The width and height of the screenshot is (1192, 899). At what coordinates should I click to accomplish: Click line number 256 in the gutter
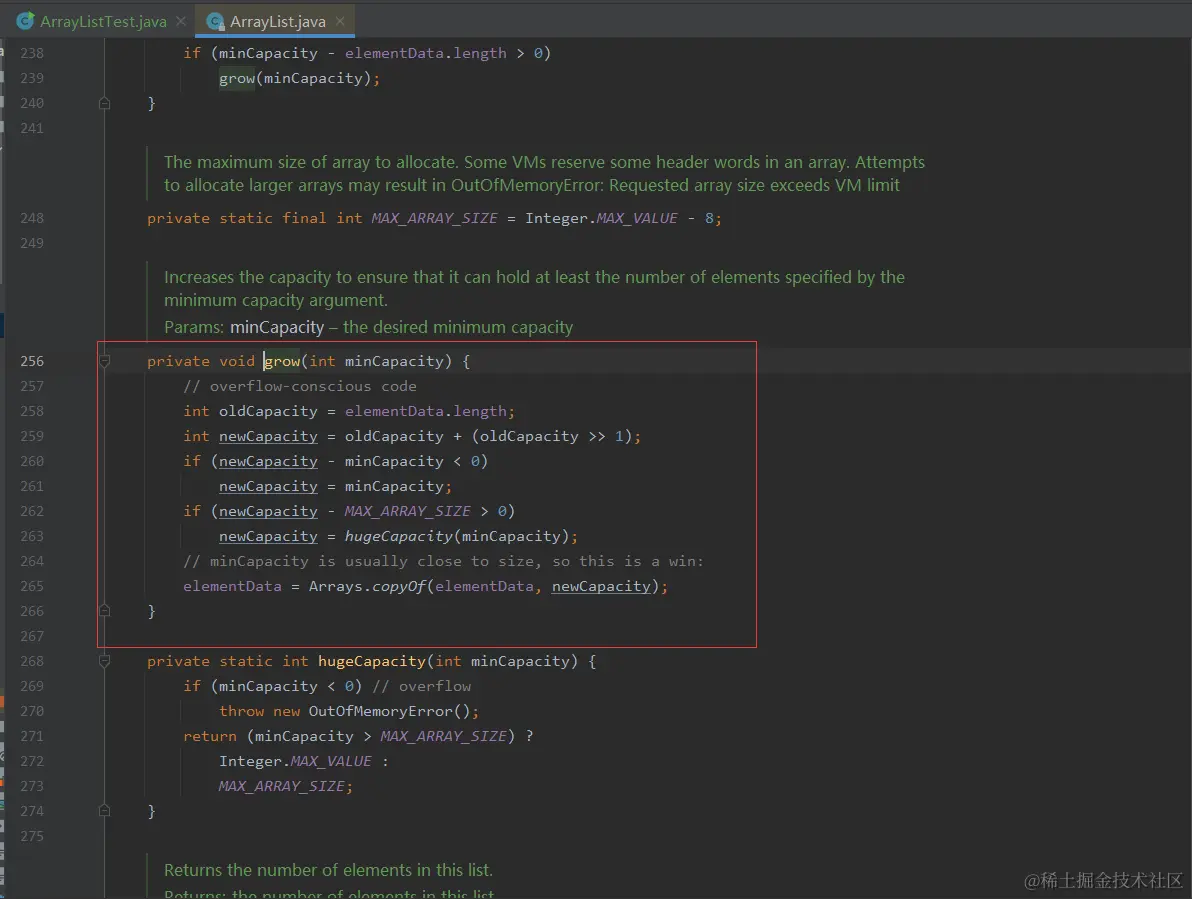pos(32,361)
